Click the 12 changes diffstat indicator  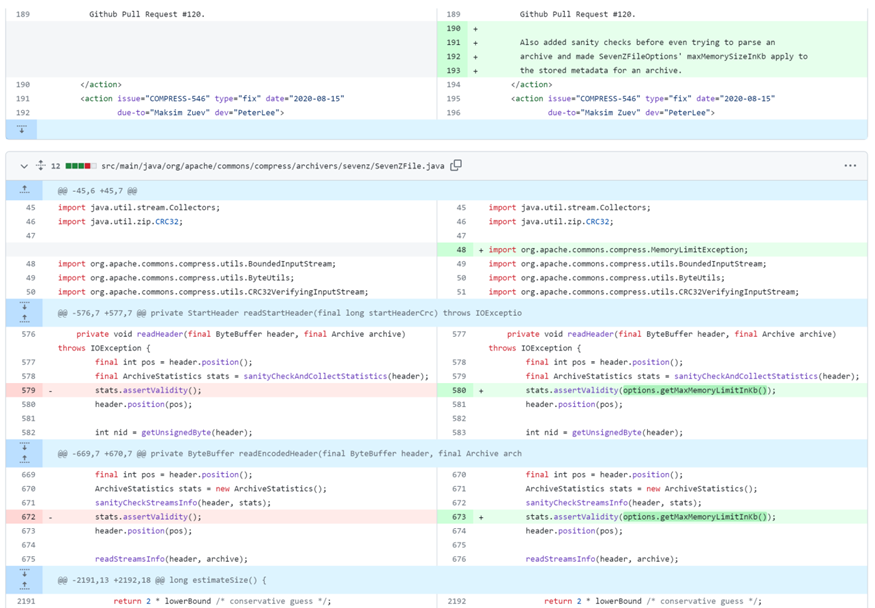tap(74, 166)
